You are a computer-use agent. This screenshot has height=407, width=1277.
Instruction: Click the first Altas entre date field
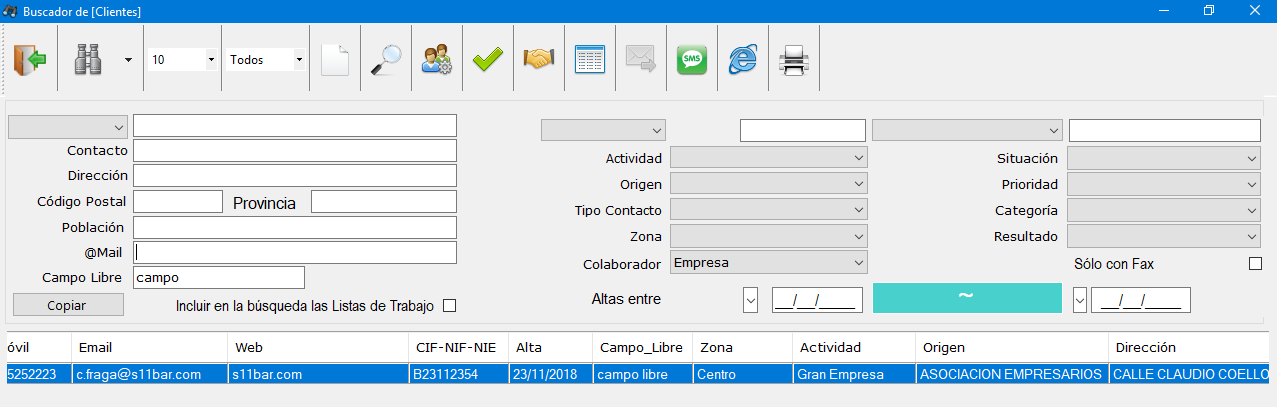click(x=817, y=299)
